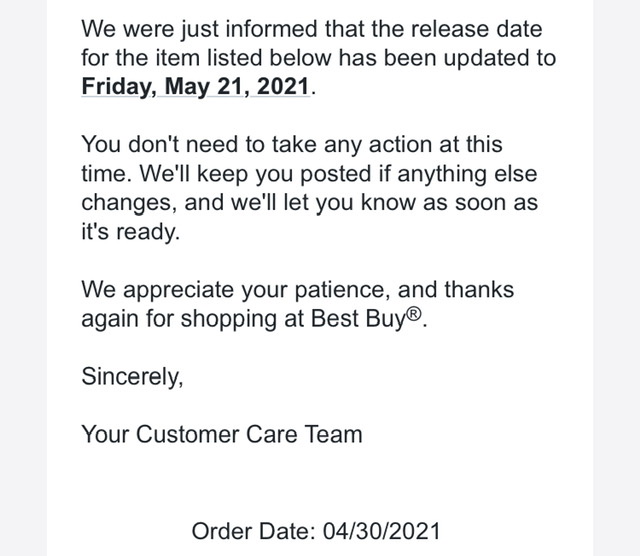Image resolution: width=640 pixels, height=556 pixels.
Task: Click the "Sincerely," closing line
Action: coord(133,377)
